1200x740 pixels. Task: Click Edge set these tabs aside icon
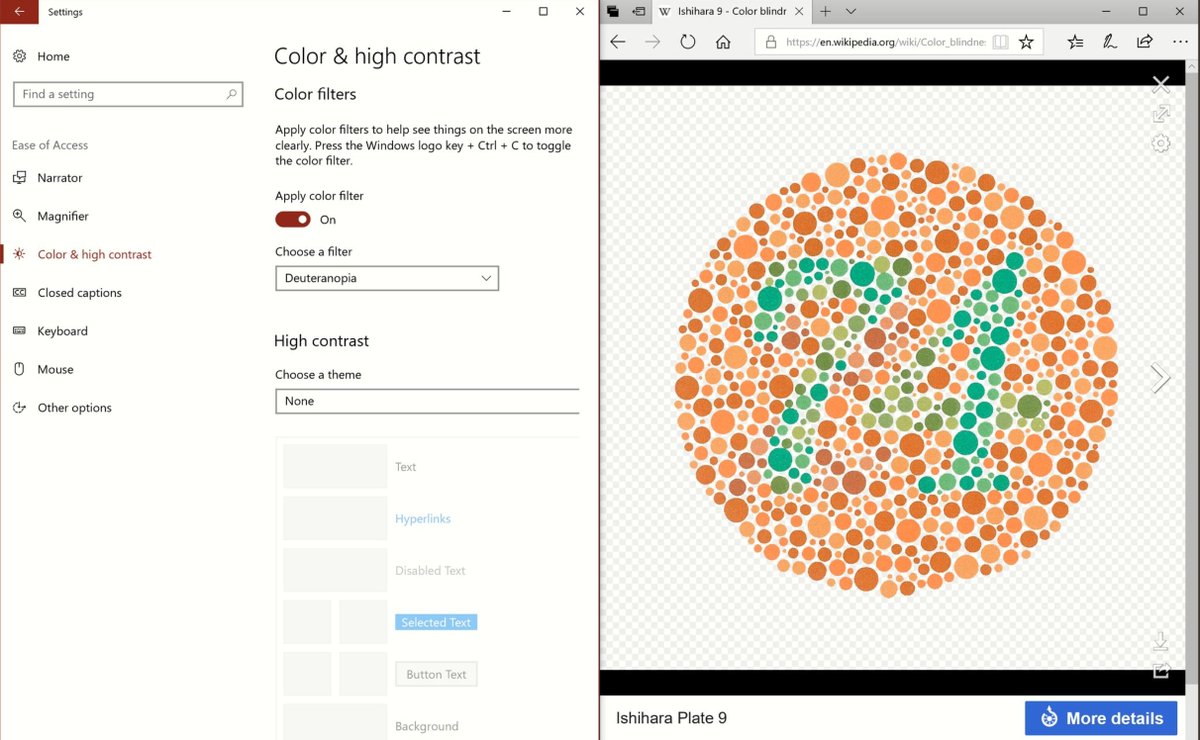pos(638,12)
